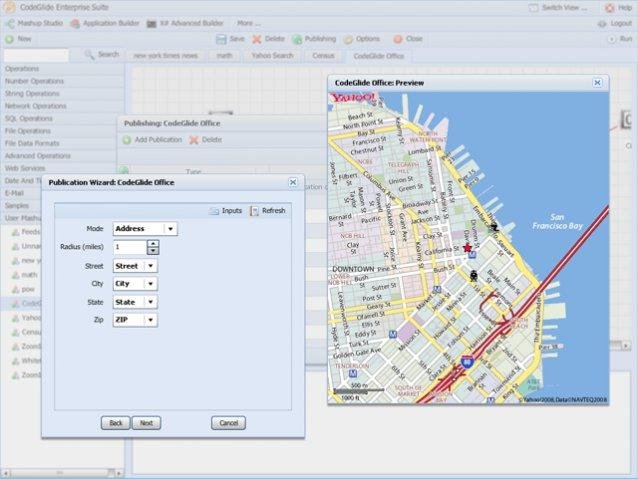Expand the Network Operations section
The width and height of the screenshot is (638, 479).
62,106
